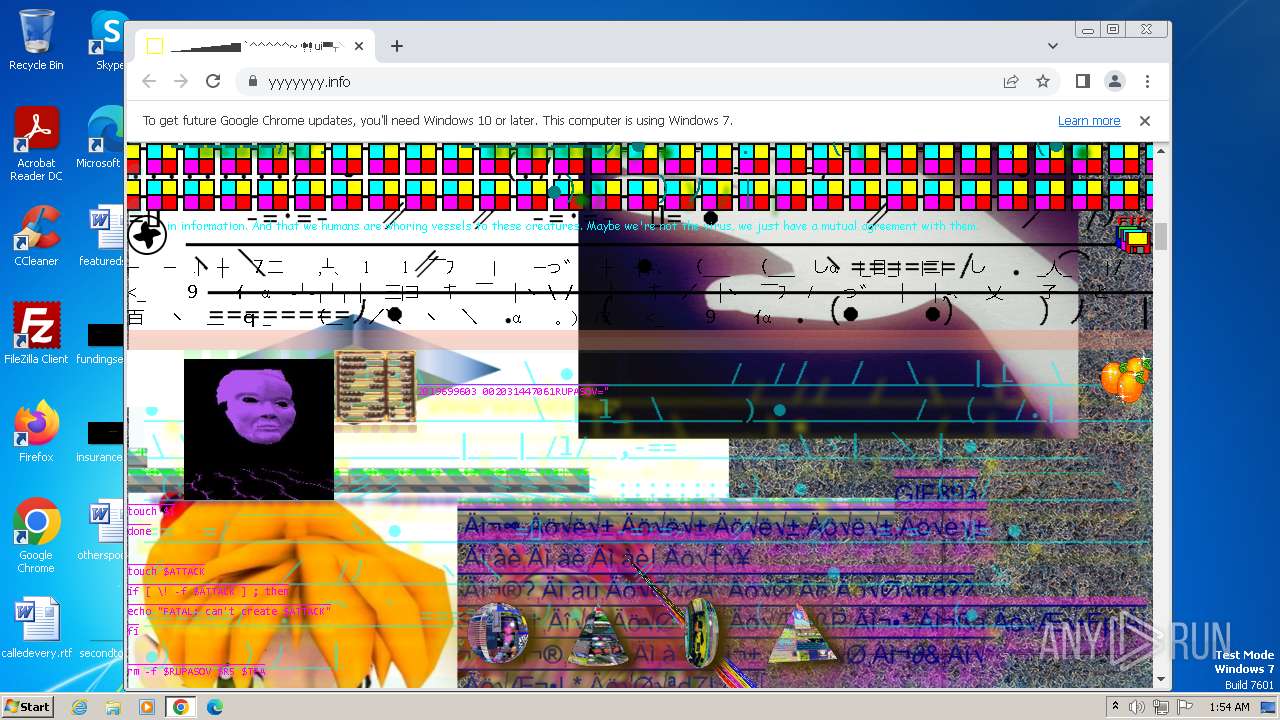Click the orange fruit icon on page
Image resolution: width=1280 pixels, height=720 pixels.
tap(1125, 380)
